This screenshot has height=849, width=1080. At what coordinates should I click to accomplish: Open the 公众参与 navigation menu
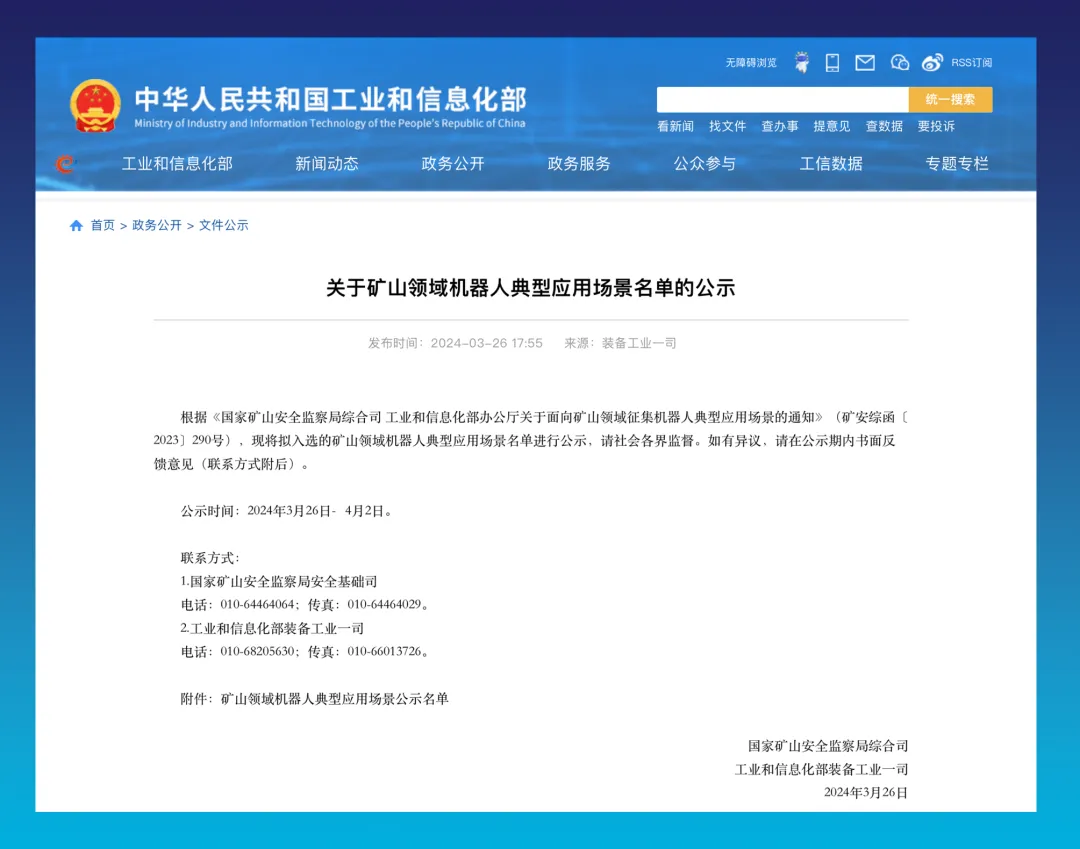pos(706,164)
